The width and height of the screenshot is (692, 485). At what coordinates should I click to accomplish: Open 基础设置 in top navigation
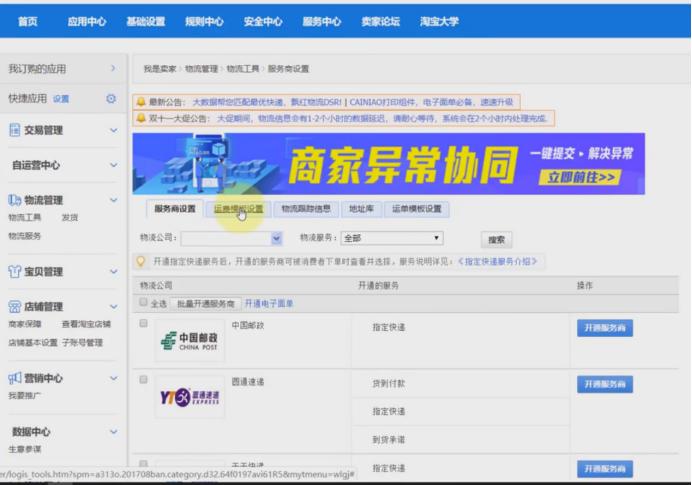pos(146,21)
